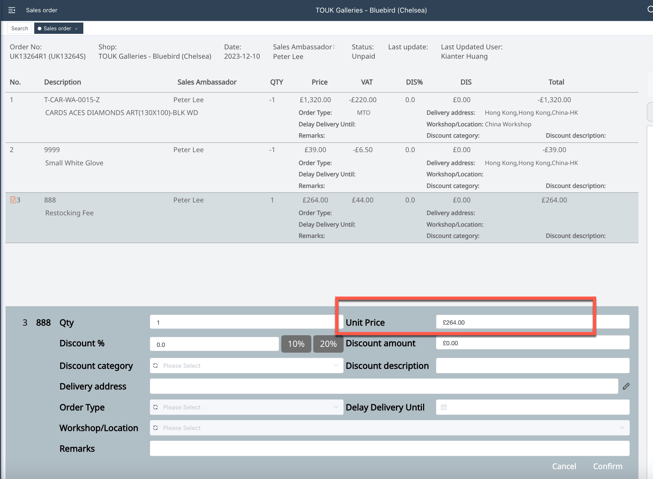Click the search icon in top-right corner
The image size is (653, 479).
[649, 10]
